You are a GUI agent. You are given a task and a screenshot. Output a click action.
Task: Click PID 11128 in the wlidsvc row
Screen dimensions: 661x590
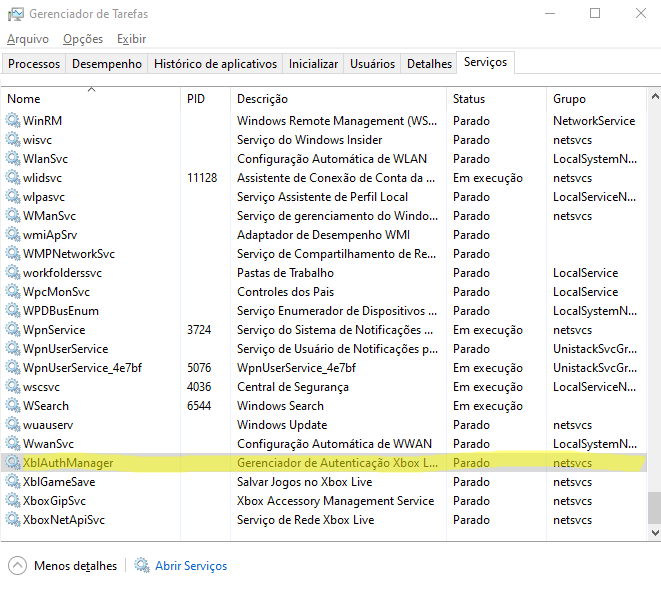pyautogui.click(x=202, y=178)
